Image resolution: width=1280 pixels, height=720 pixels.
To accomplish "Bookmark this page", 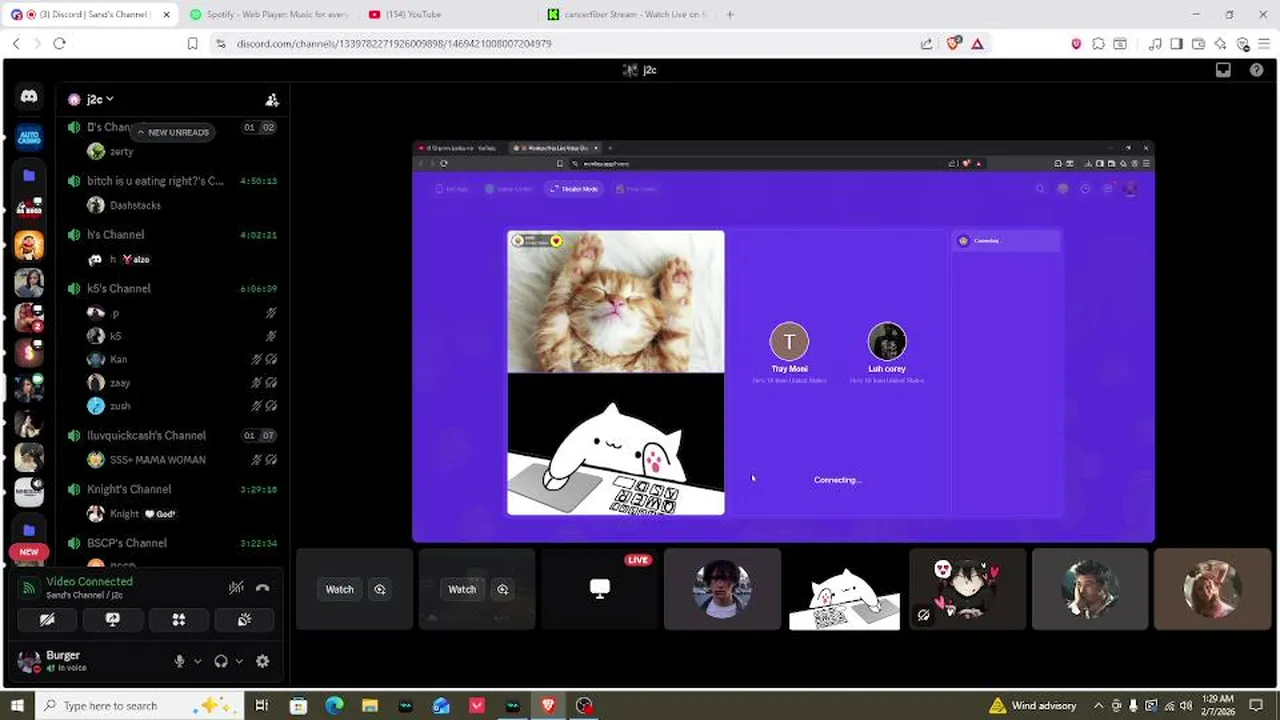I will coord(193,44).
